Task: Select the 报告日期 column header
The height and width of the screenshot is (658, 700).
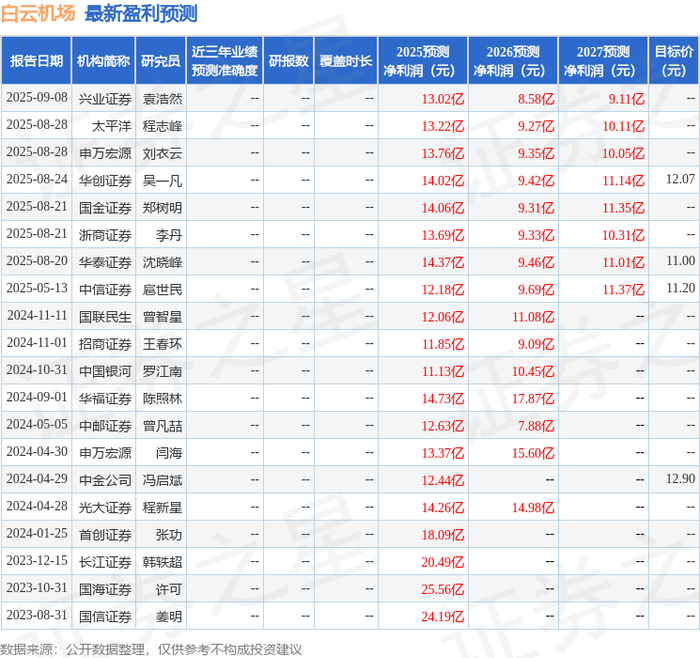Action: point(36,61)
